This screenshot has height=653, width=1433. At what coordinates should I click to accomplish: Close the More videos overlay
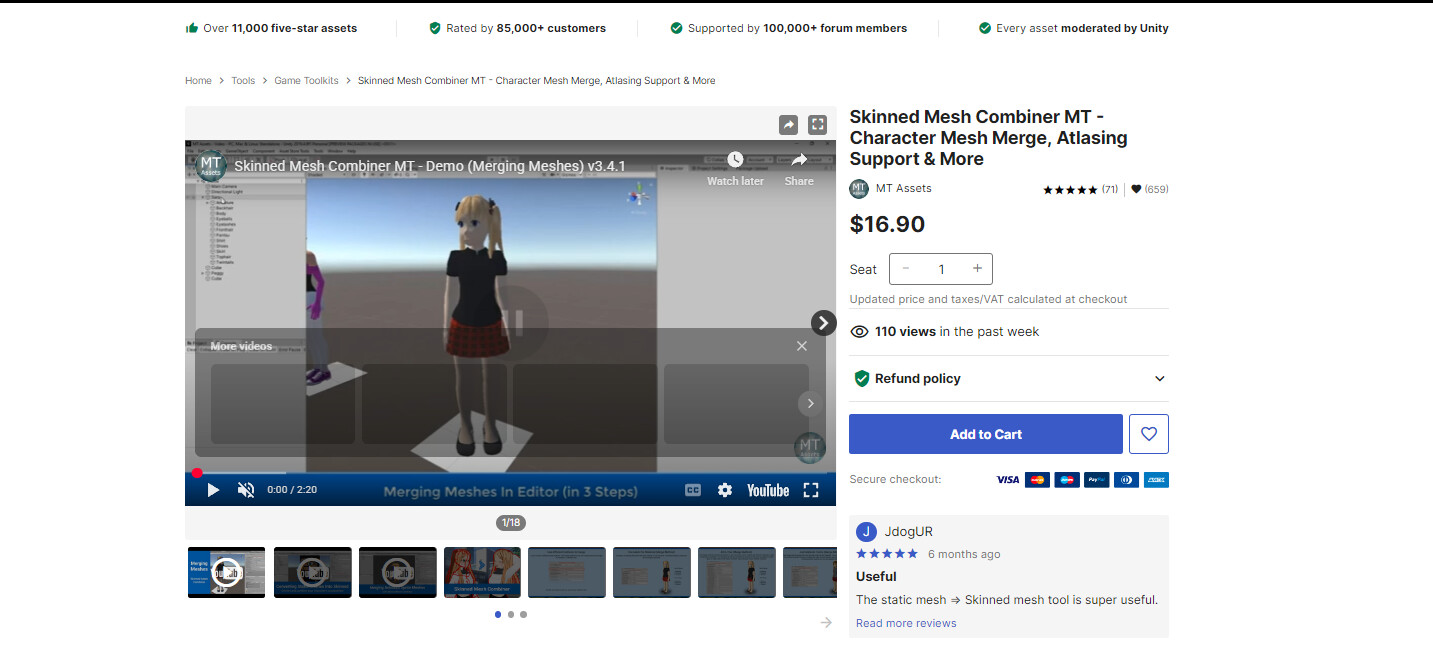[x=801, y=346]
